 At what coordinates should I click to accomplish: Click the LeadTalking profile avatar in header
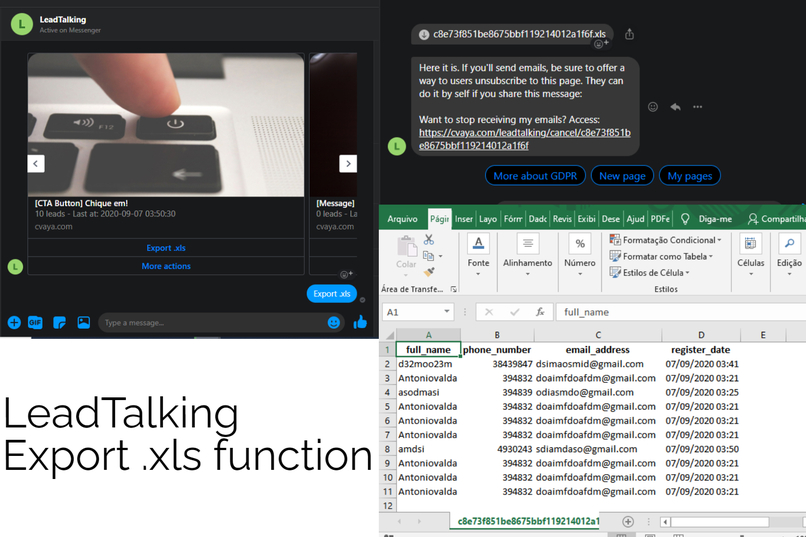22,24
